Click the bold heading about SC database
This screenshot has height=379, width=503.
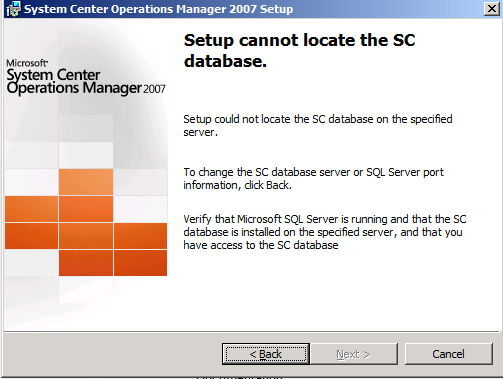[x=299, y=50]
